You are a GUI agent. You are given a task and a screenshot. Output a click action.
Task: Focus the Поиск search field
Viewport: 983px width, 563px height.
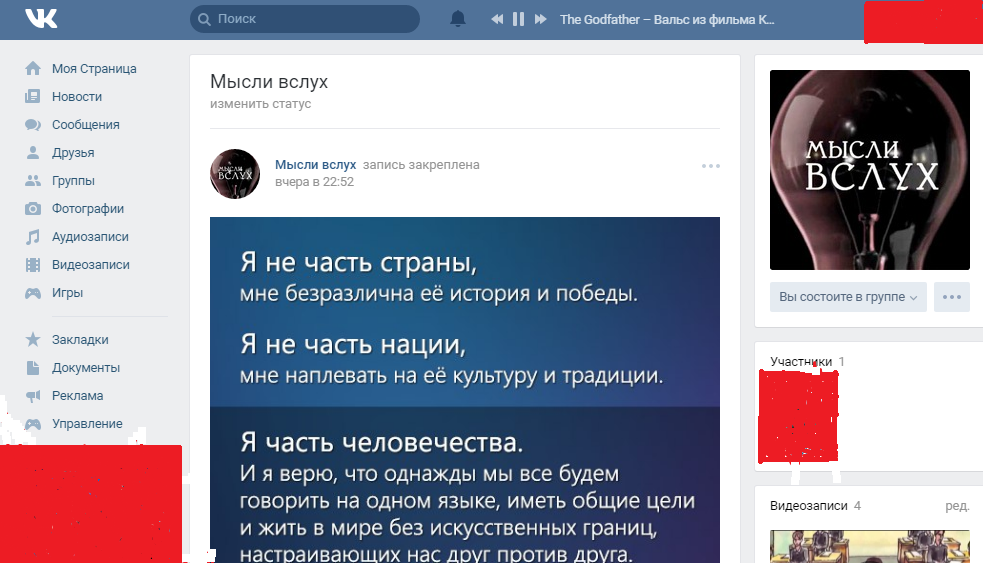[305, 19]
